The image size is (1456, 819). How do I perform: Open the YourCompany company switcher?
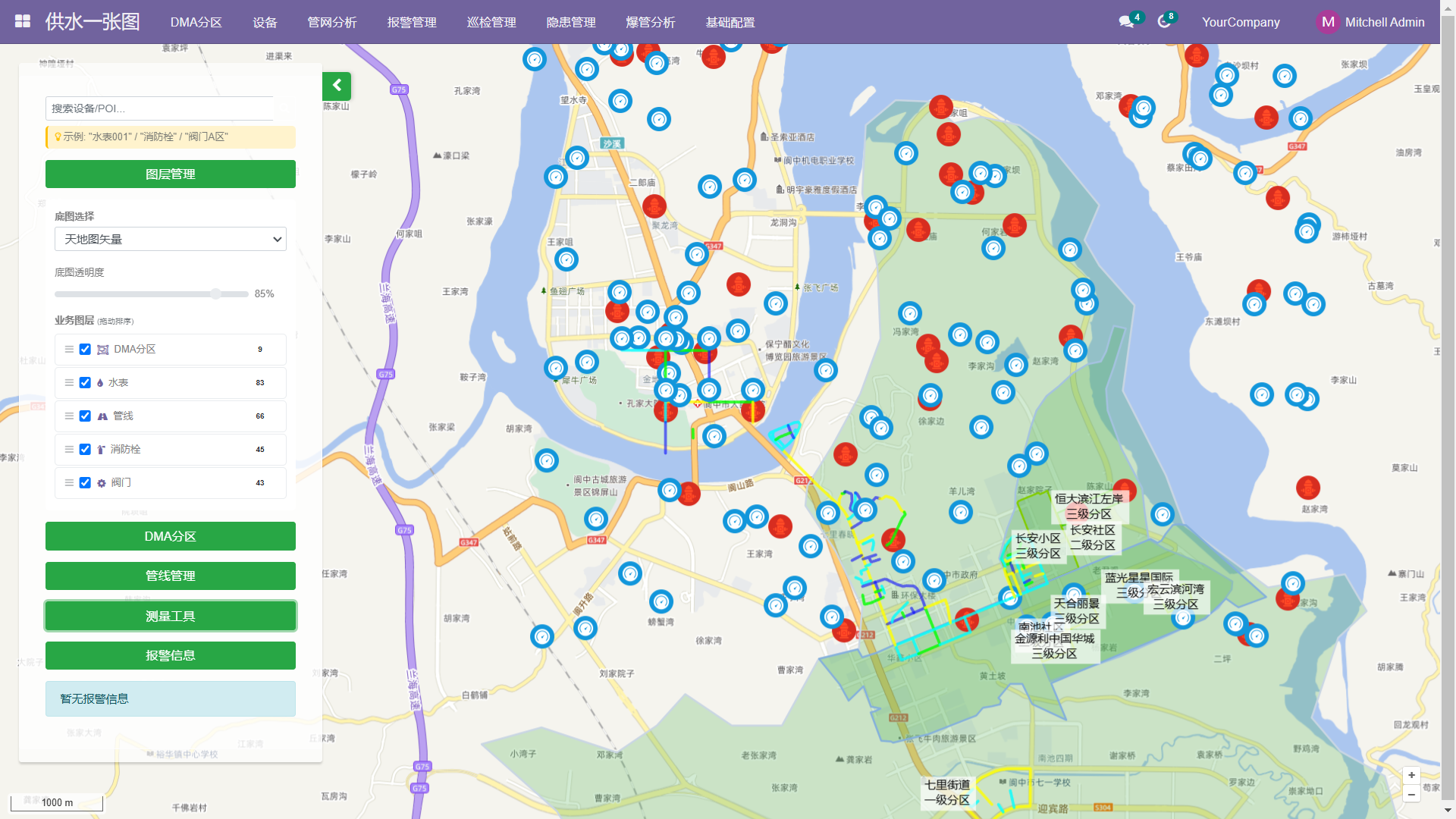pyautogui.click(x=1240, y=22)
